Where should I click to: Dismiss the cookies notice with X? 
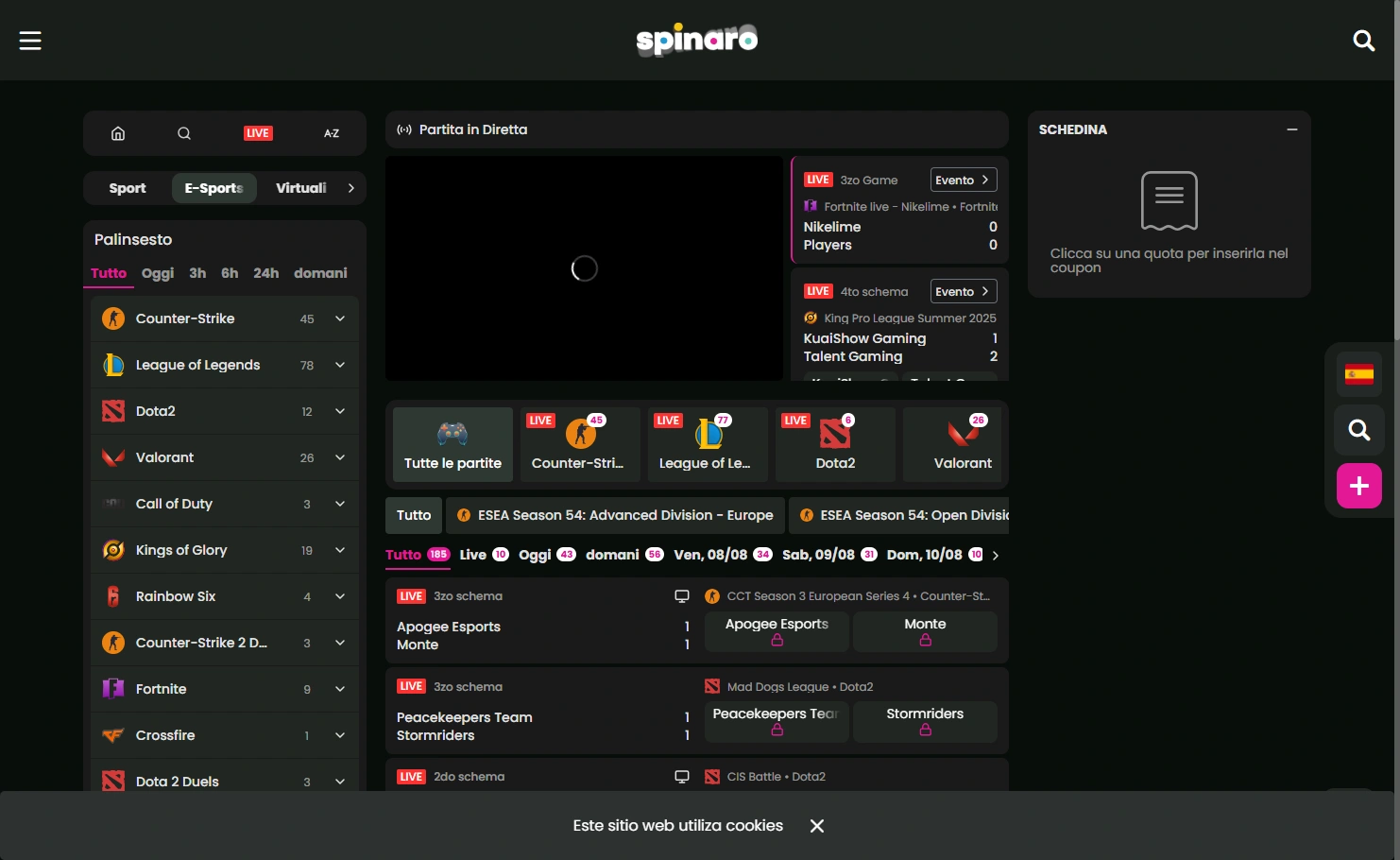tap(817, 826)
